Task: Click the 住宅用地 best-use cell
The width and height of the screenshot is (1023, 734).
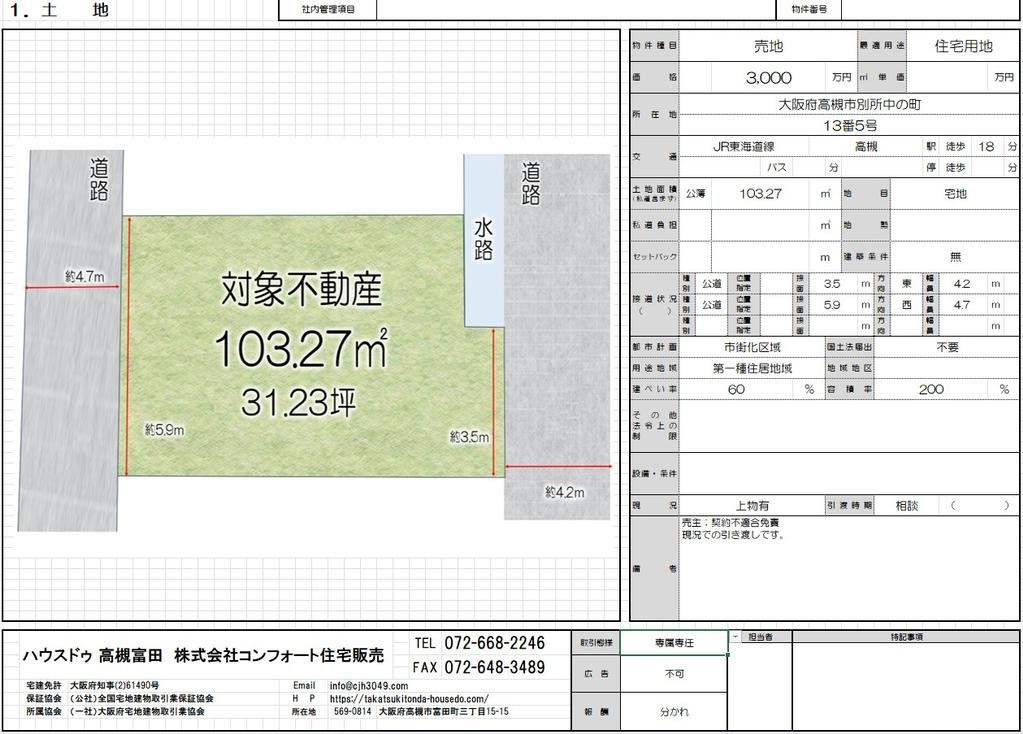Action: 963,46
